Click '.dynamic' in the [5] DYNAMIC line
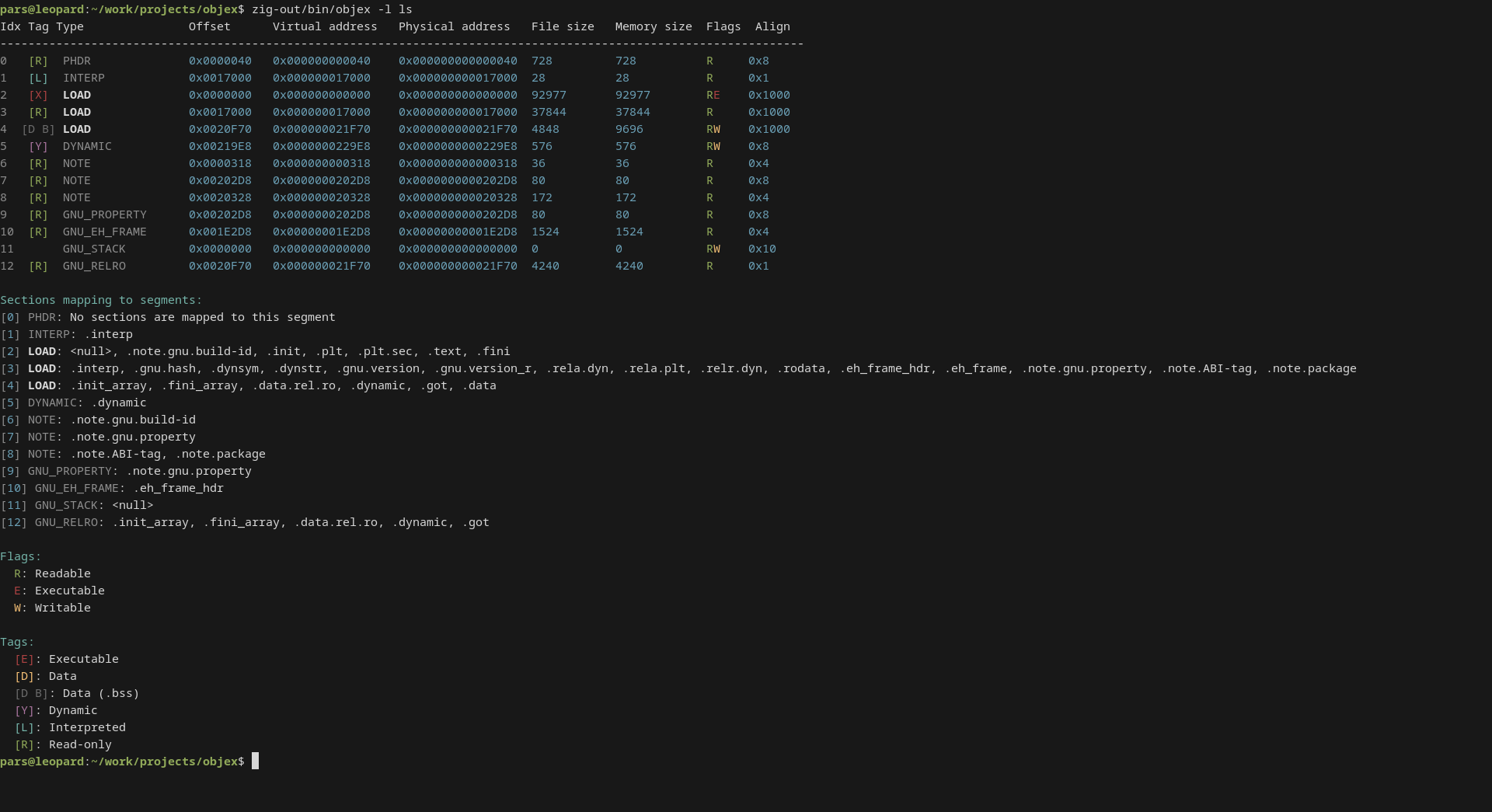 (119, 403)
